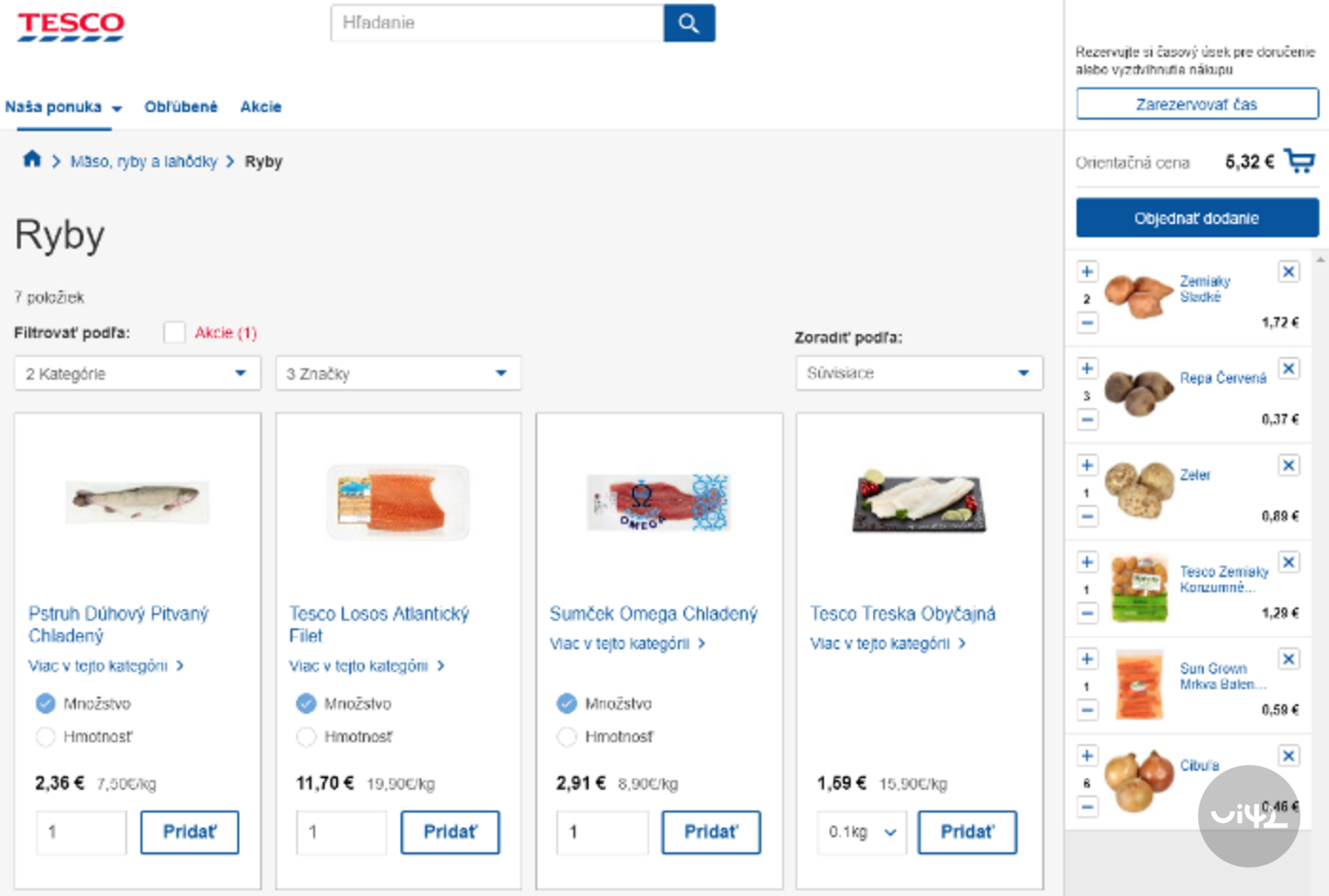Screen dimensions: 1329x896
Task: Increase quantity of Sun Grown Mrkva Balen
Action: pyautogui.click(x=1086, y=658)
